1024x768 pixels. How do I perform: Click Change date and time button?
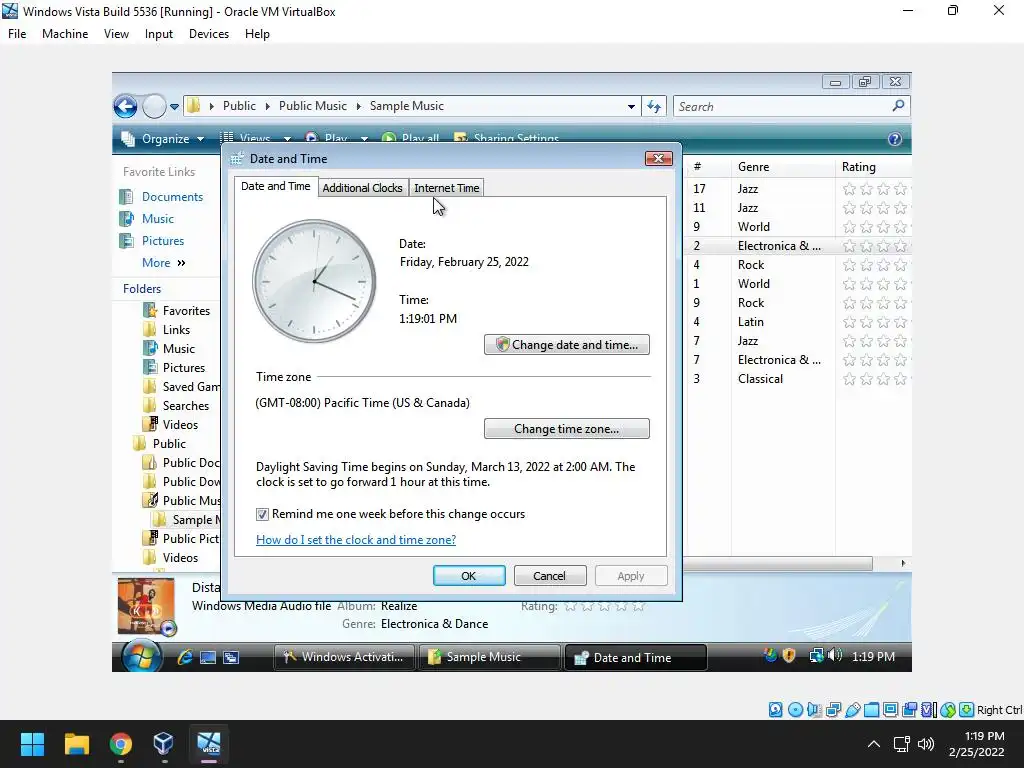point(567,345)
